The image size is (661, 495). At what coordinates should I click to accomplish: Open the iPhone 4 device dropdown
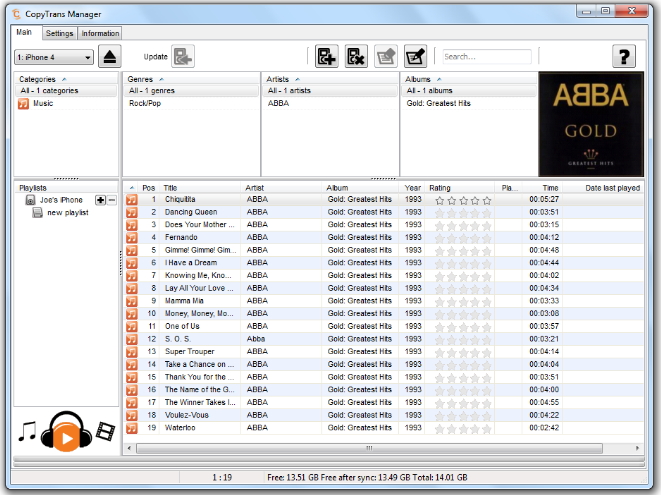pos(54,57)
